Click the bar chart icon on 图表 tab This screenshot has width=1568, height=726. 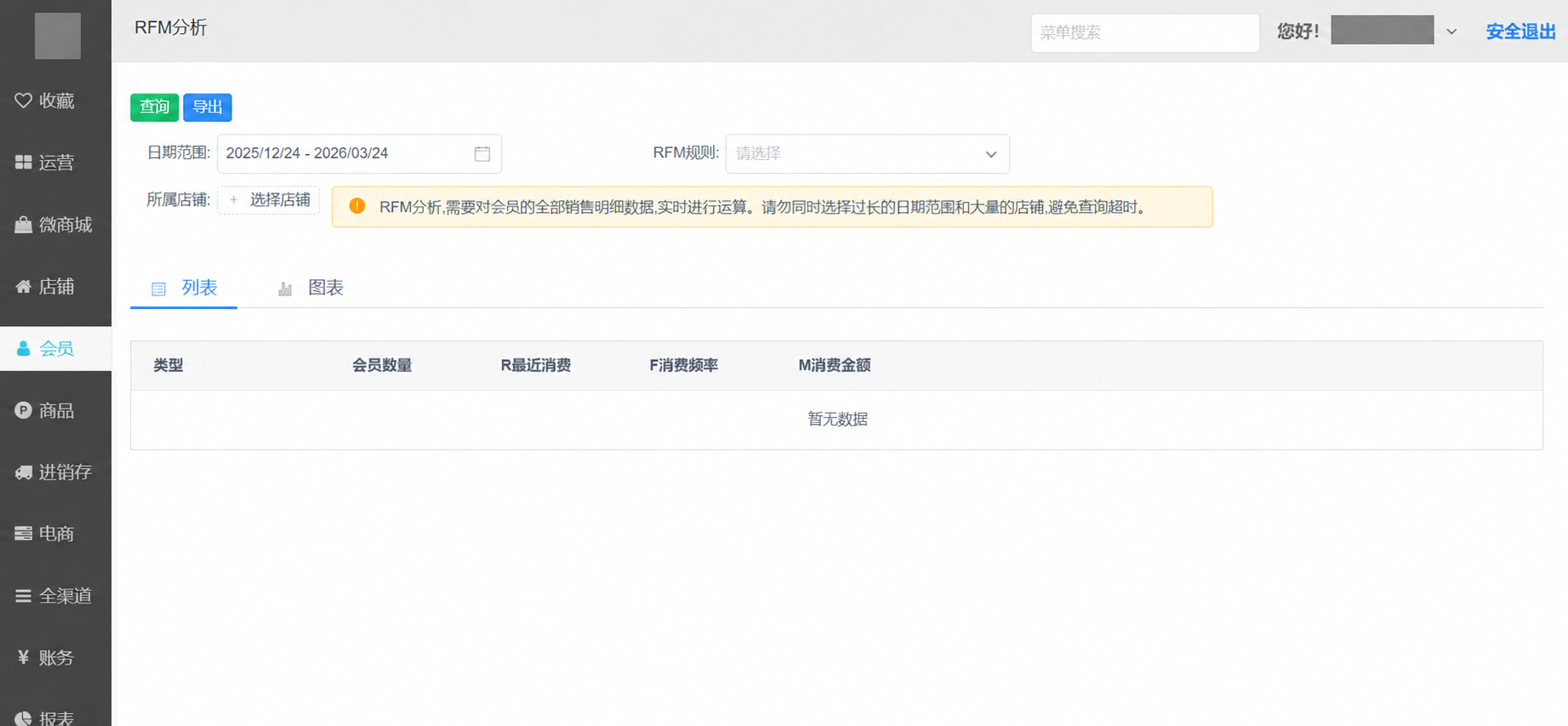[285, 289]
